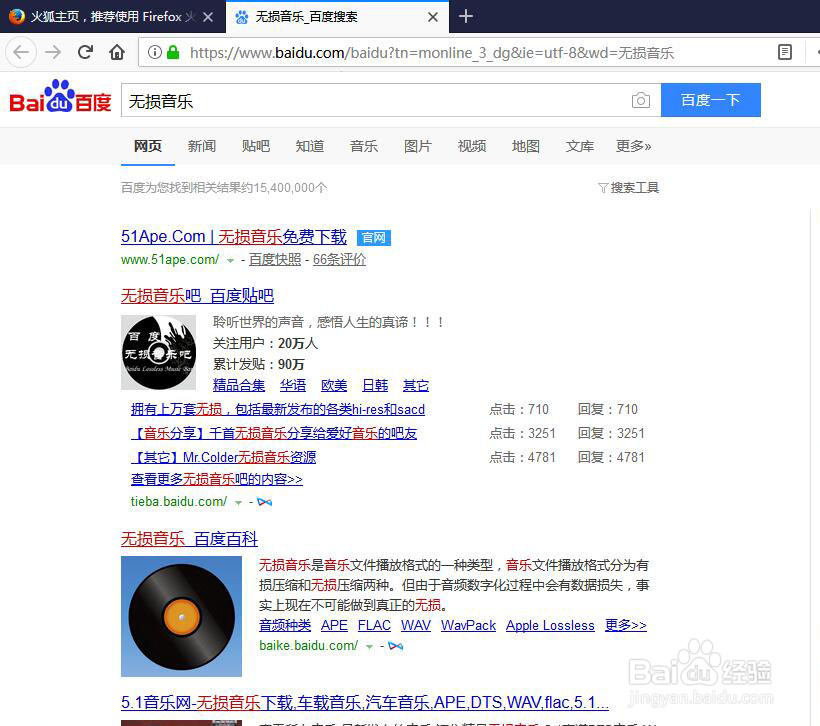Open the 文库 tab
This screenshot has height=726, width=820.
coord(579,146)
